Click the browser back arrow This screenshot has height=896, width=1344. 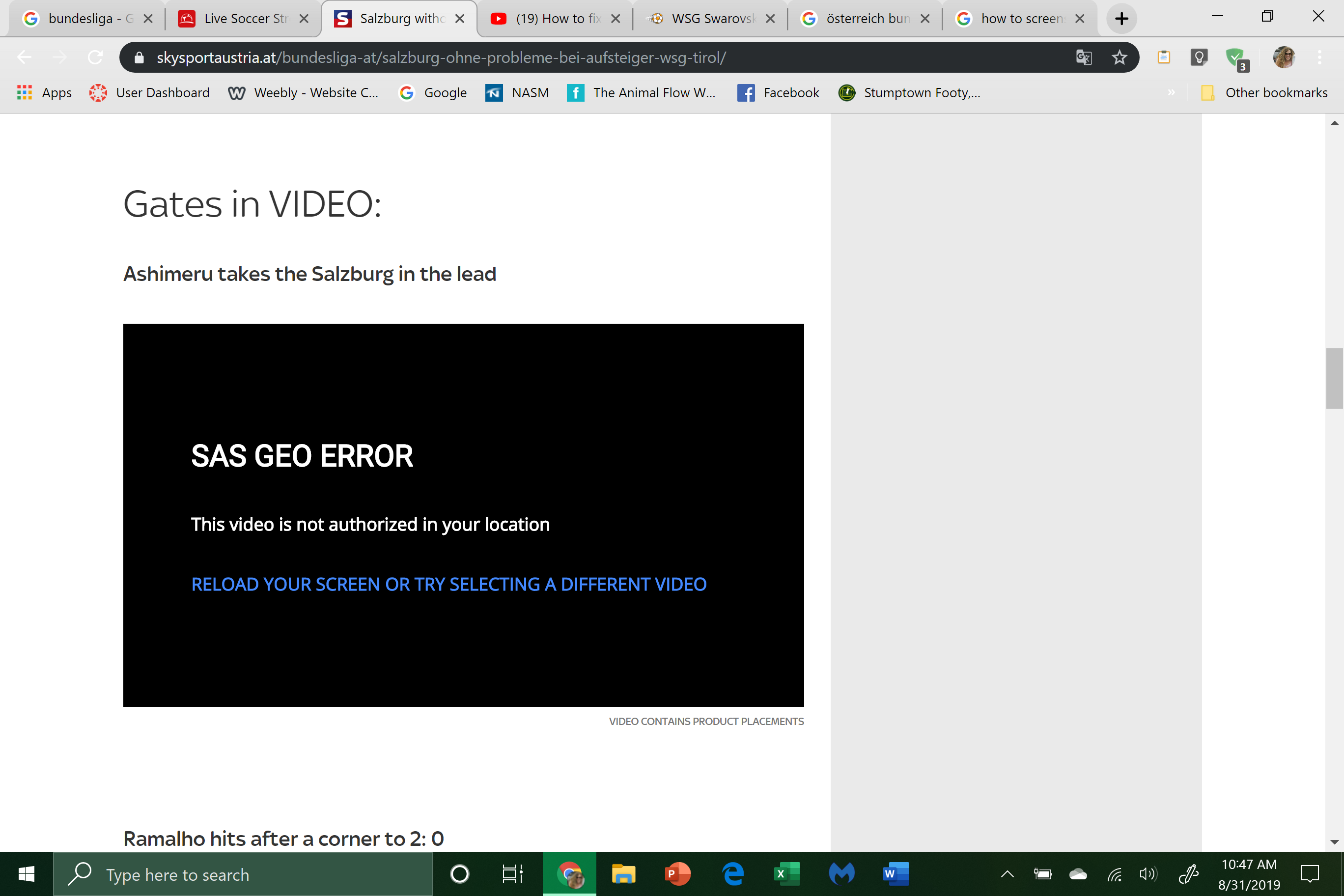[x=24, y=57]
